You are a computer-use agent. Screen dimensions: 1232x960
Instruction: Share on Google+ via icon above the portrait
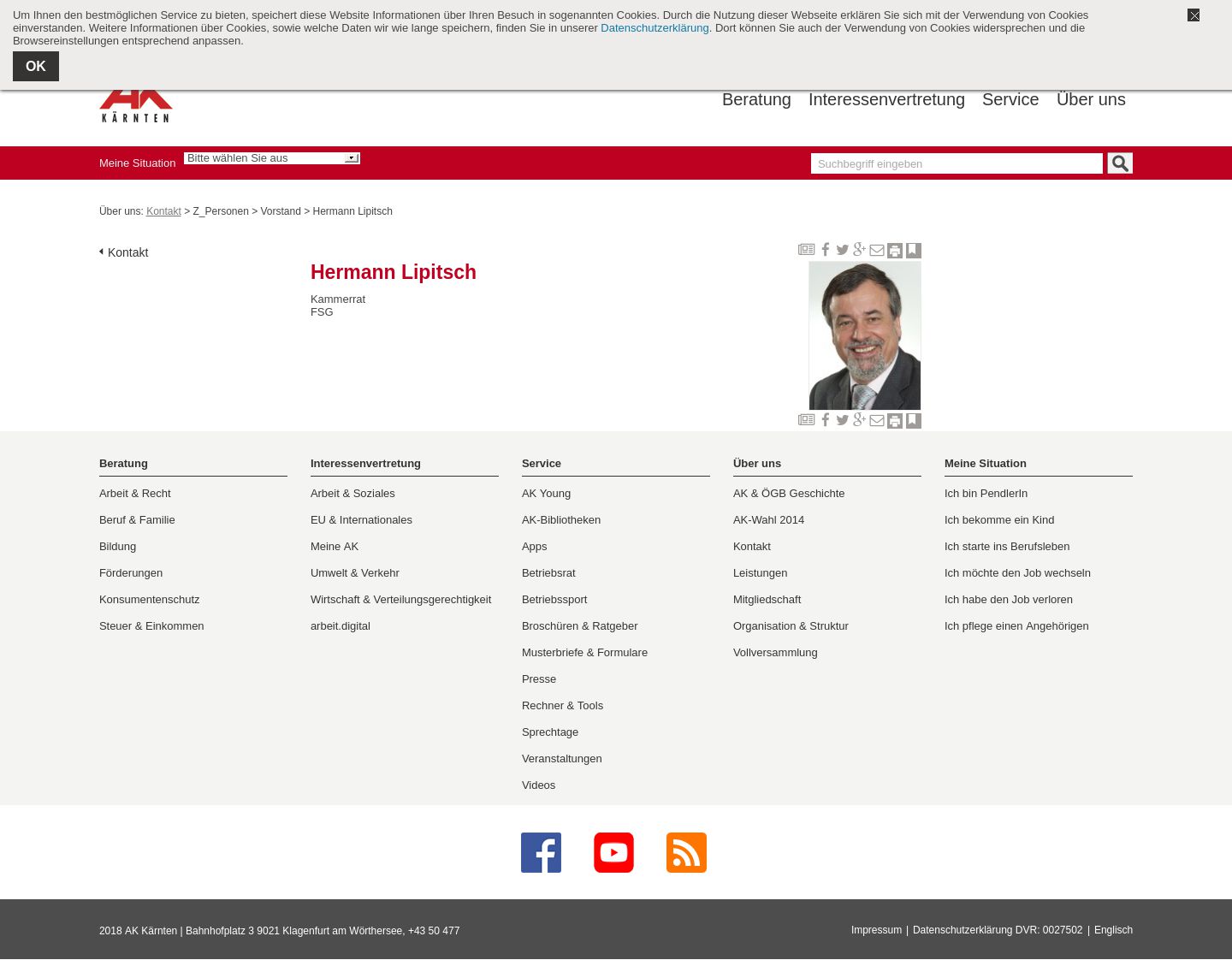[x=860, y=250]
